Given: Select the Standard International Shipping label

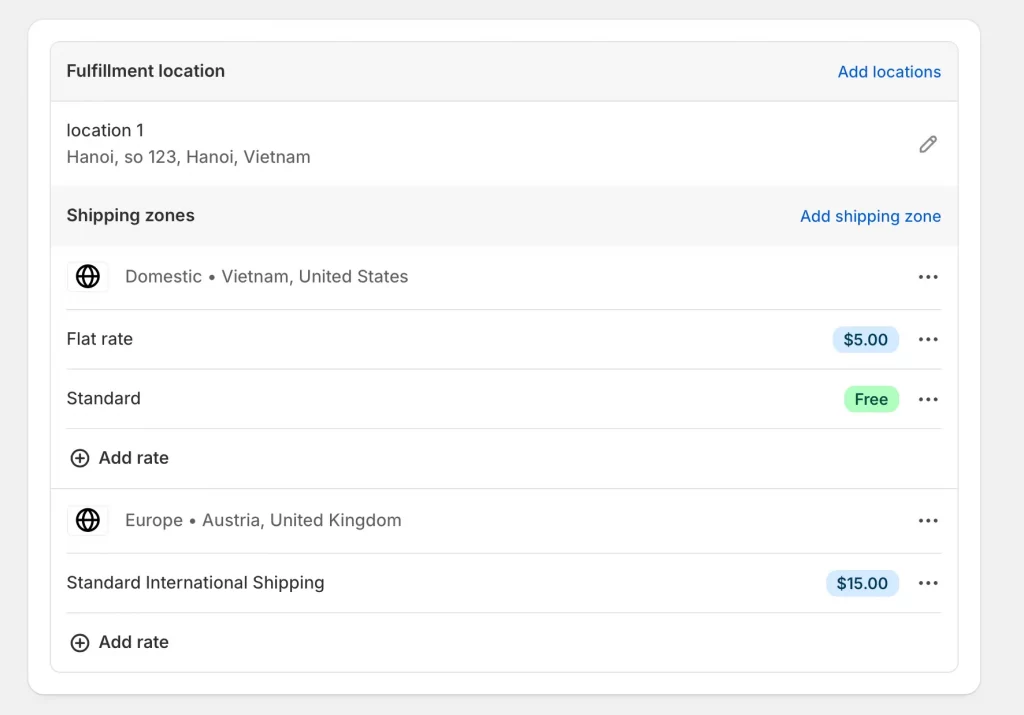Looking at the screenshot, I should point(195,583).
